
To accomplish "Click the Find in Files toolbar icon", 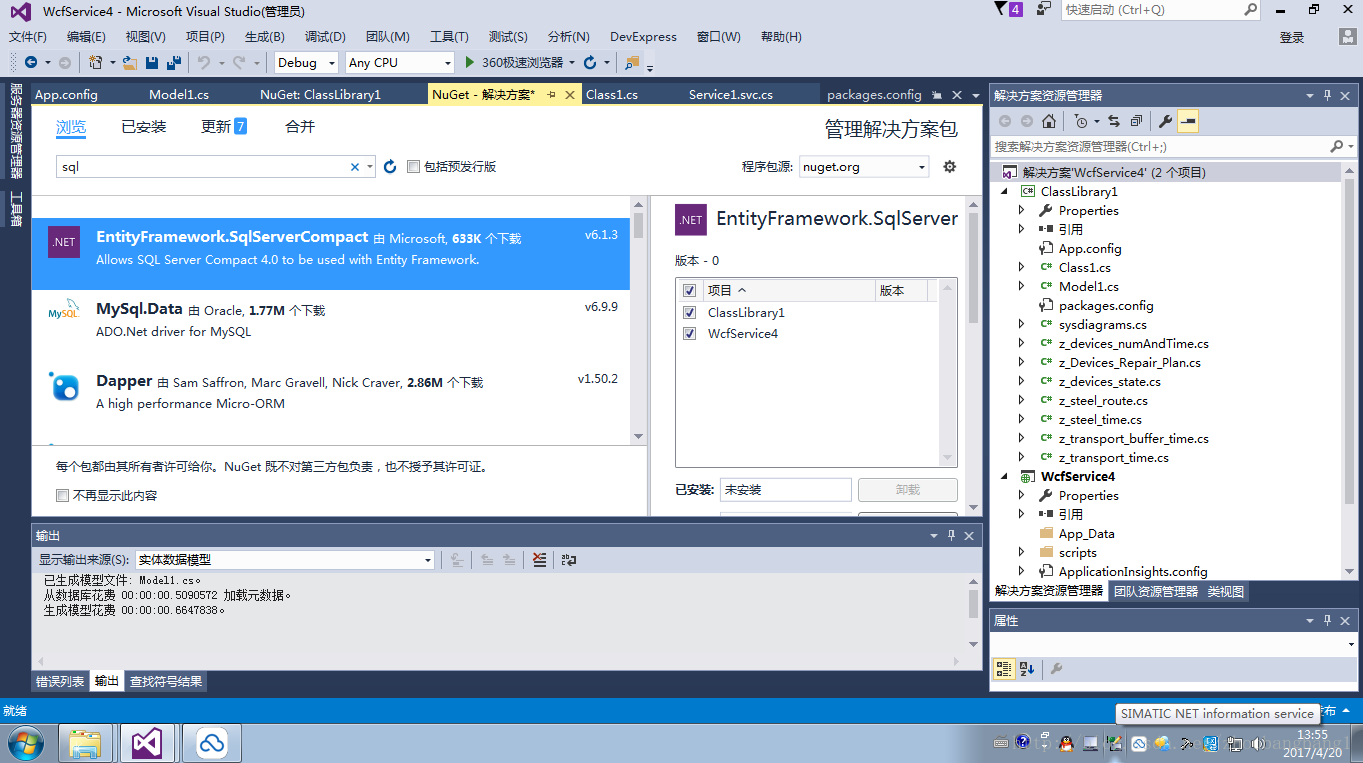I will [632, 62].
